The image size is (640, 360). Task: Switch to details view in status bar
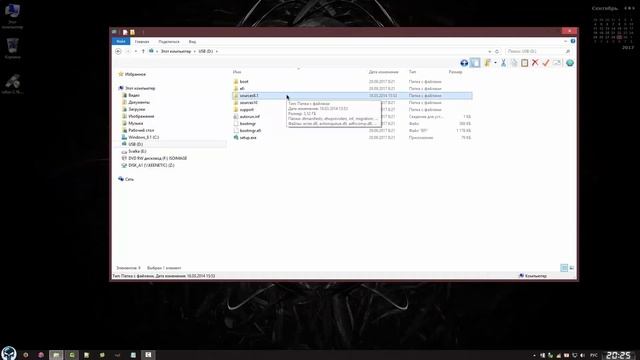[564, 268]
